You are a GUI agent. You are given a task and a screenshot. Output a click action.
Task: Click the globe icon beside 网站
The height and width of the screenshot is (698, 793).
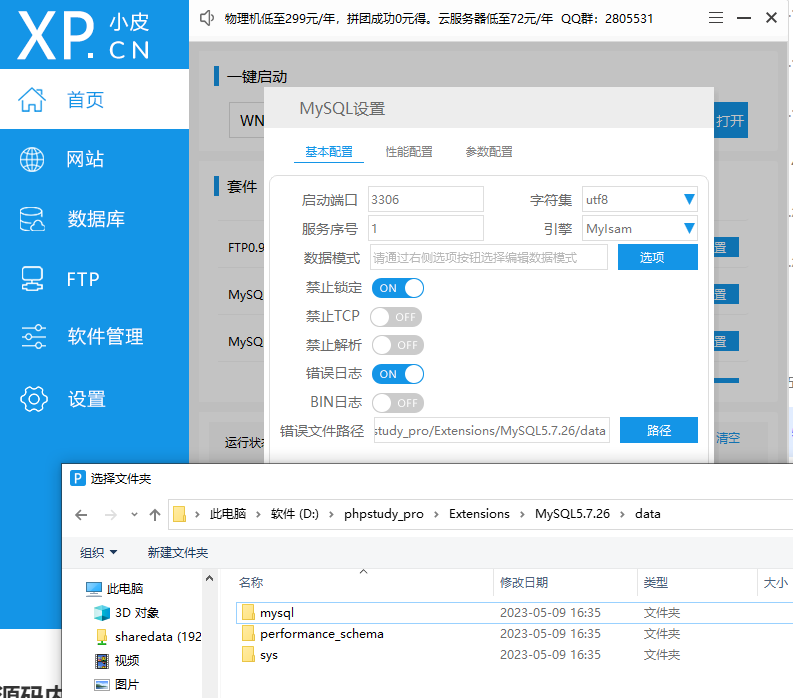(x=32, y=159)
